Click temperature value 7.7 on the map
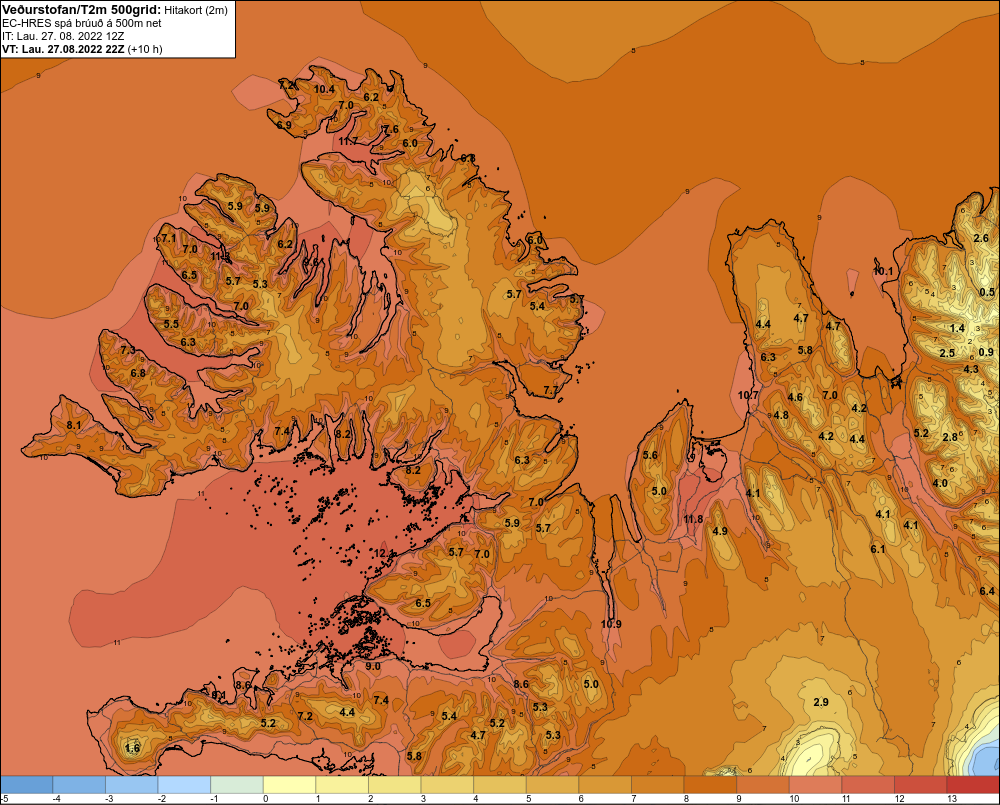1000x805 pixels. pyautogui.click(x=550, y=390)
